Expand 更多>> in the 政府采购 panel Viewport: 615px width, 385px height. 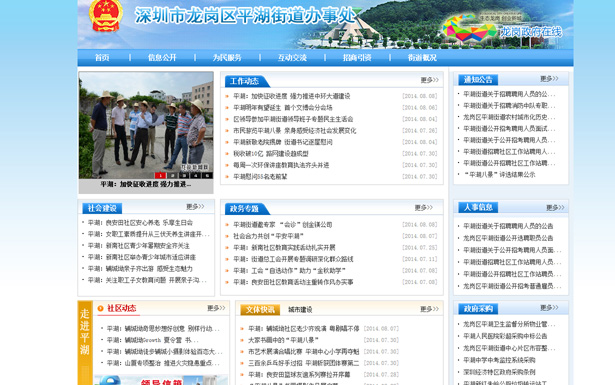pos(549,308)
